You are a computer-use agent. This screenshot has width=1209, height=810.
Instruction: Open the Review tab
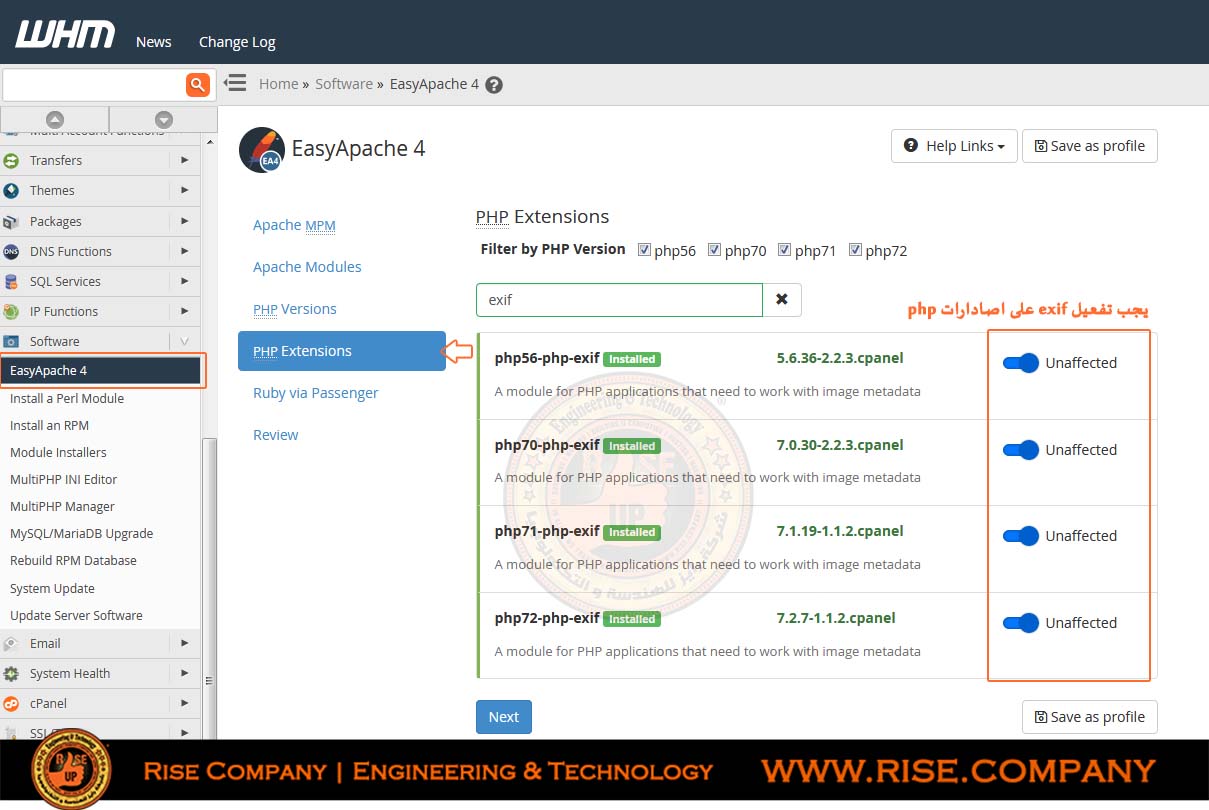pyautogui.click(x=276, y=435)
